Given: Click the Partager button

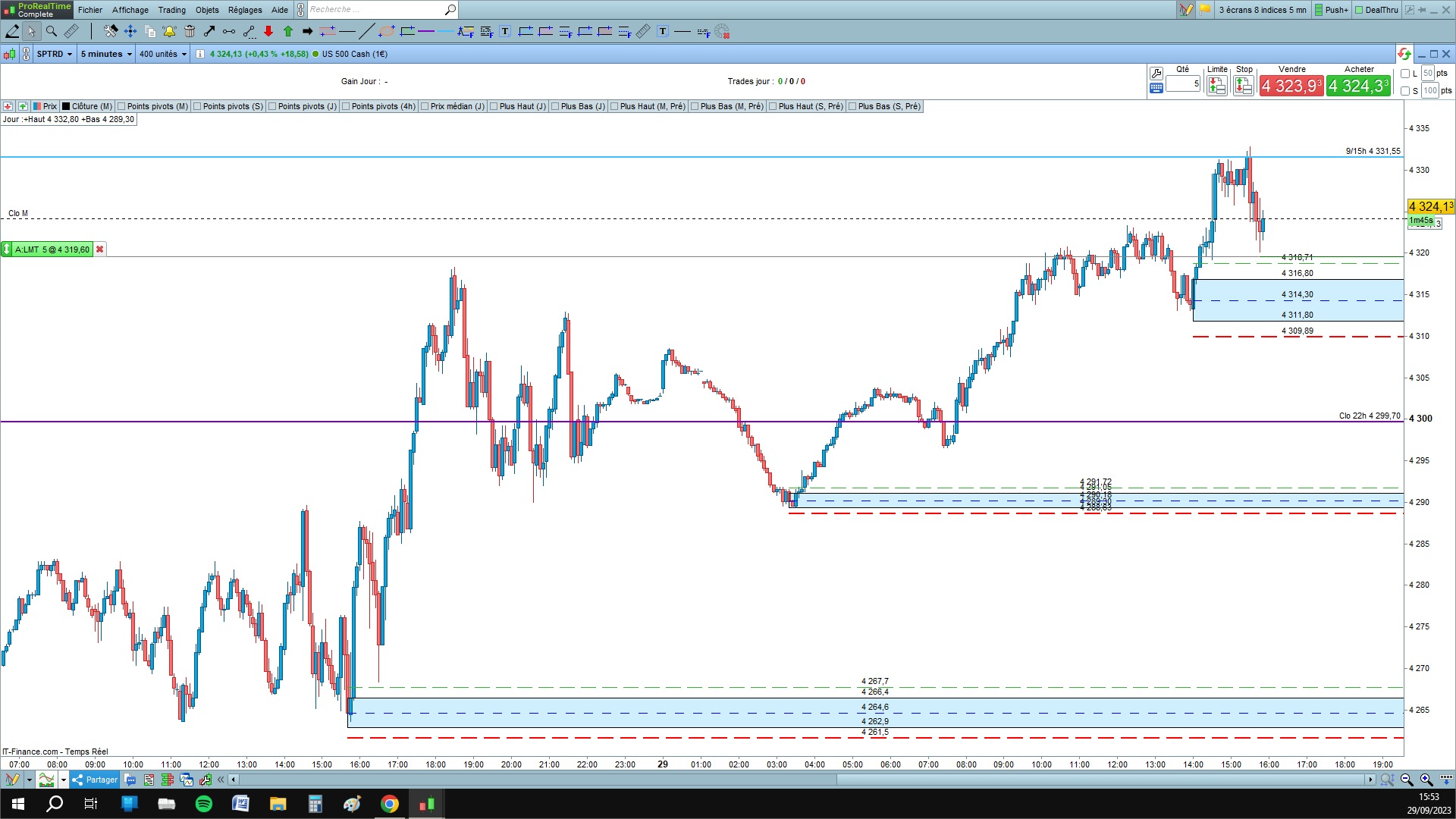Looking at the screenshot, I should (95, 780).
